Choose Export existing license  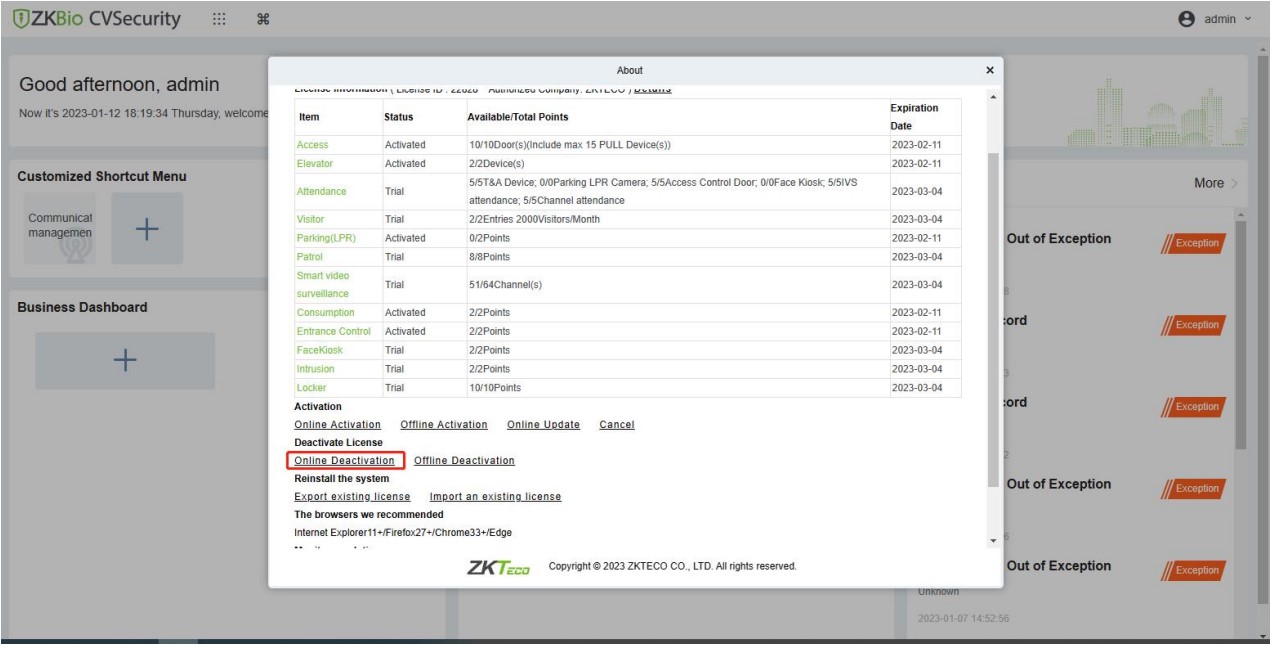click(x=352, y=497)
